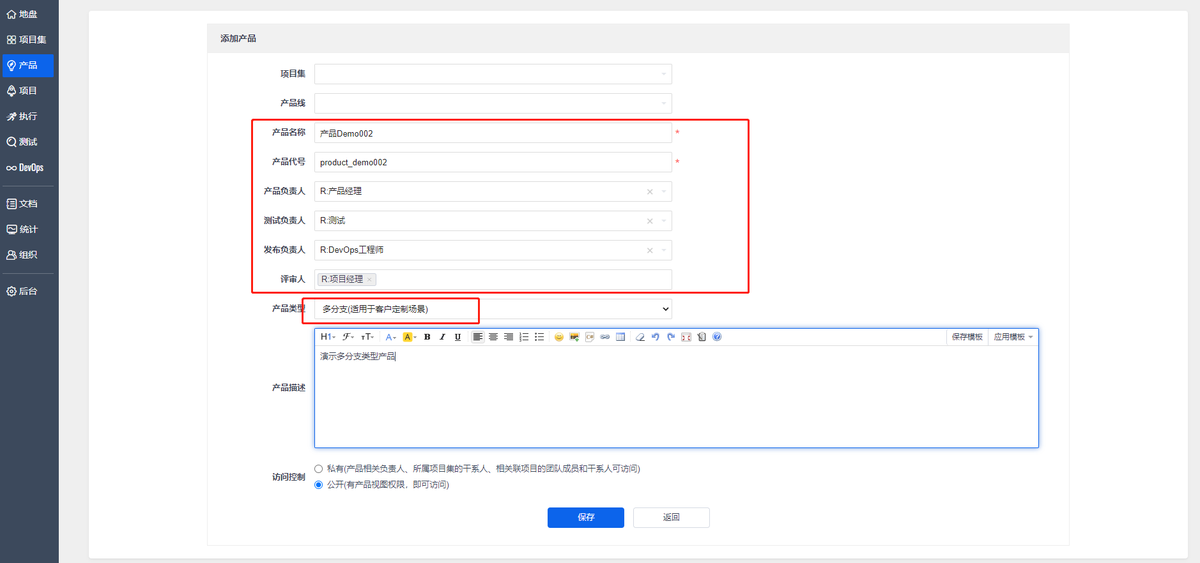Image resolution: width=1200 pixels, height=563 pixels.
Task: Insert hyperlink via editor toolbar
Action: click(605, 337)
